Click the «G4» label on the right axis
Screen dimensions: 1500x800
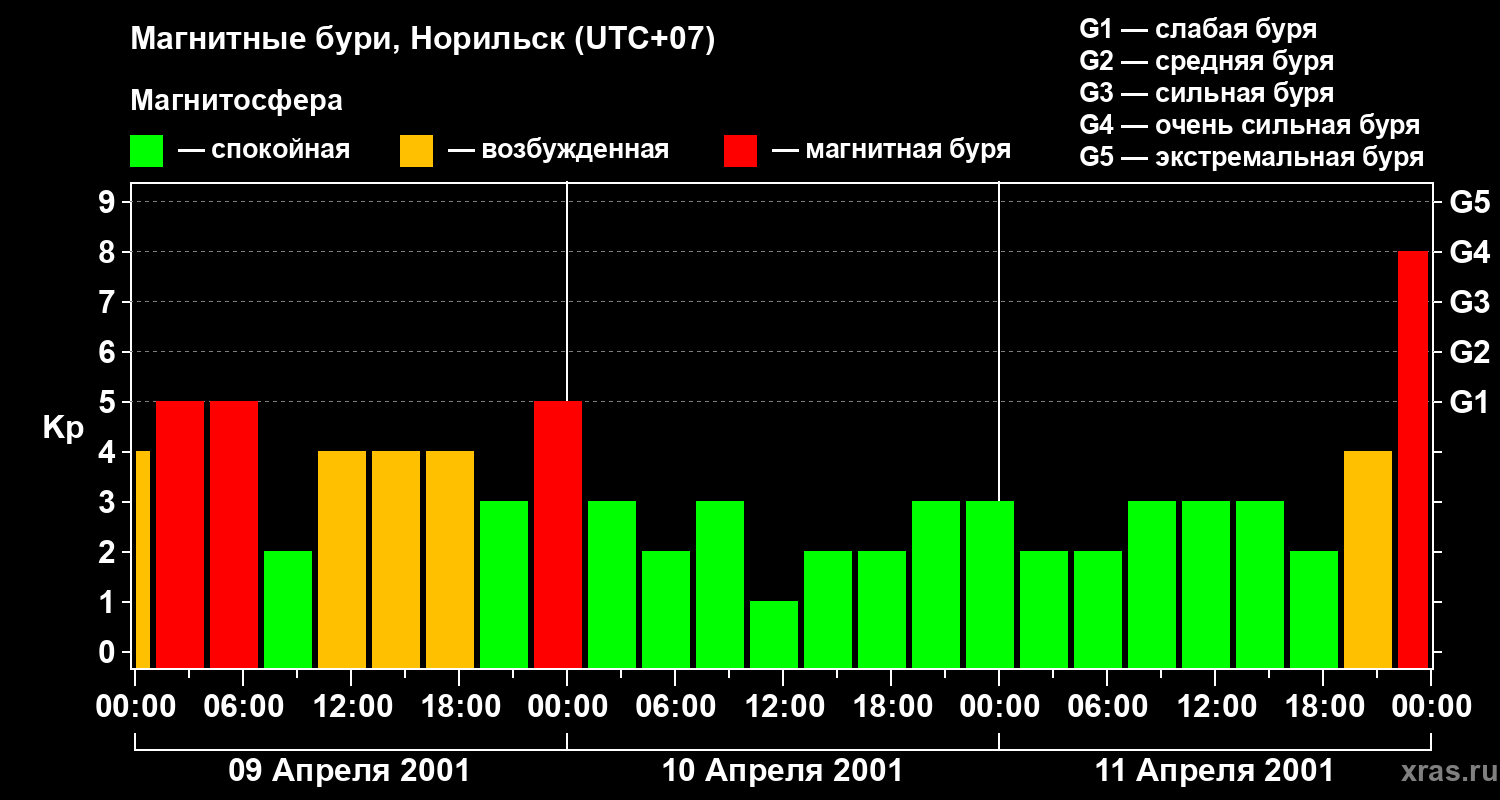click(1469, 253)
